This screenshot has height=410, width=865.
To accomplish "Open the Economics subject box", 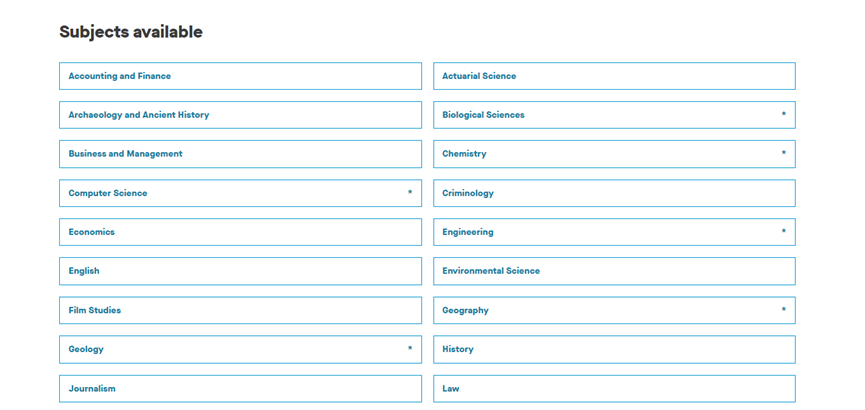I will 240,232.
